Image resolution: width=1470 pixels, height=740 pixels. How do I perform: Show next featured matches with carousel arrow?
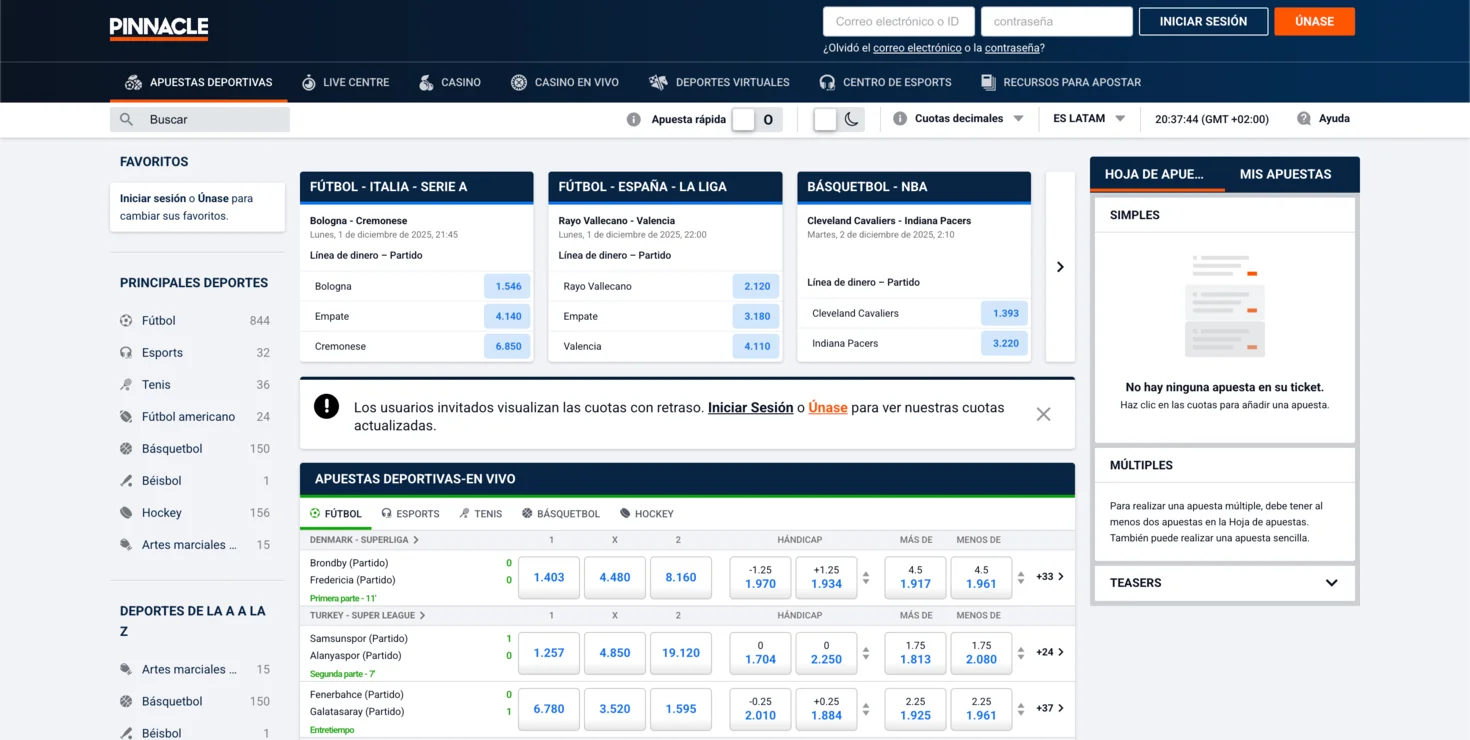(x=1060, y=267)
